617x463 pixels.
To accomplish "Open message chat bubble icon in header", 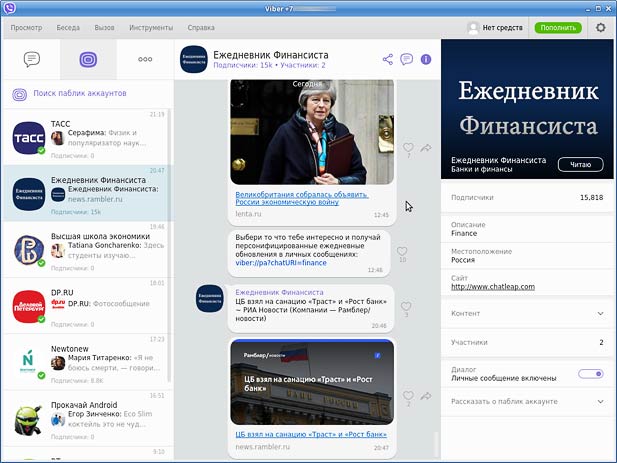I will 406,59.
